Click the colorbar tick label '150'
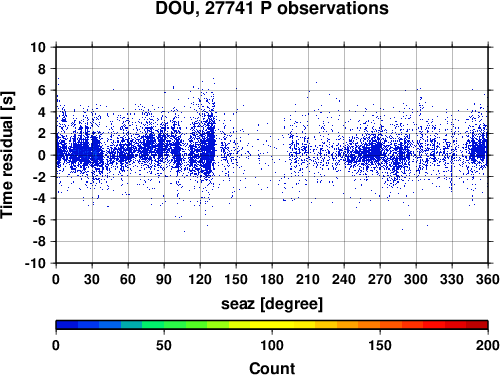The width and height of the screenshot is (500, 375). [380, 345]
